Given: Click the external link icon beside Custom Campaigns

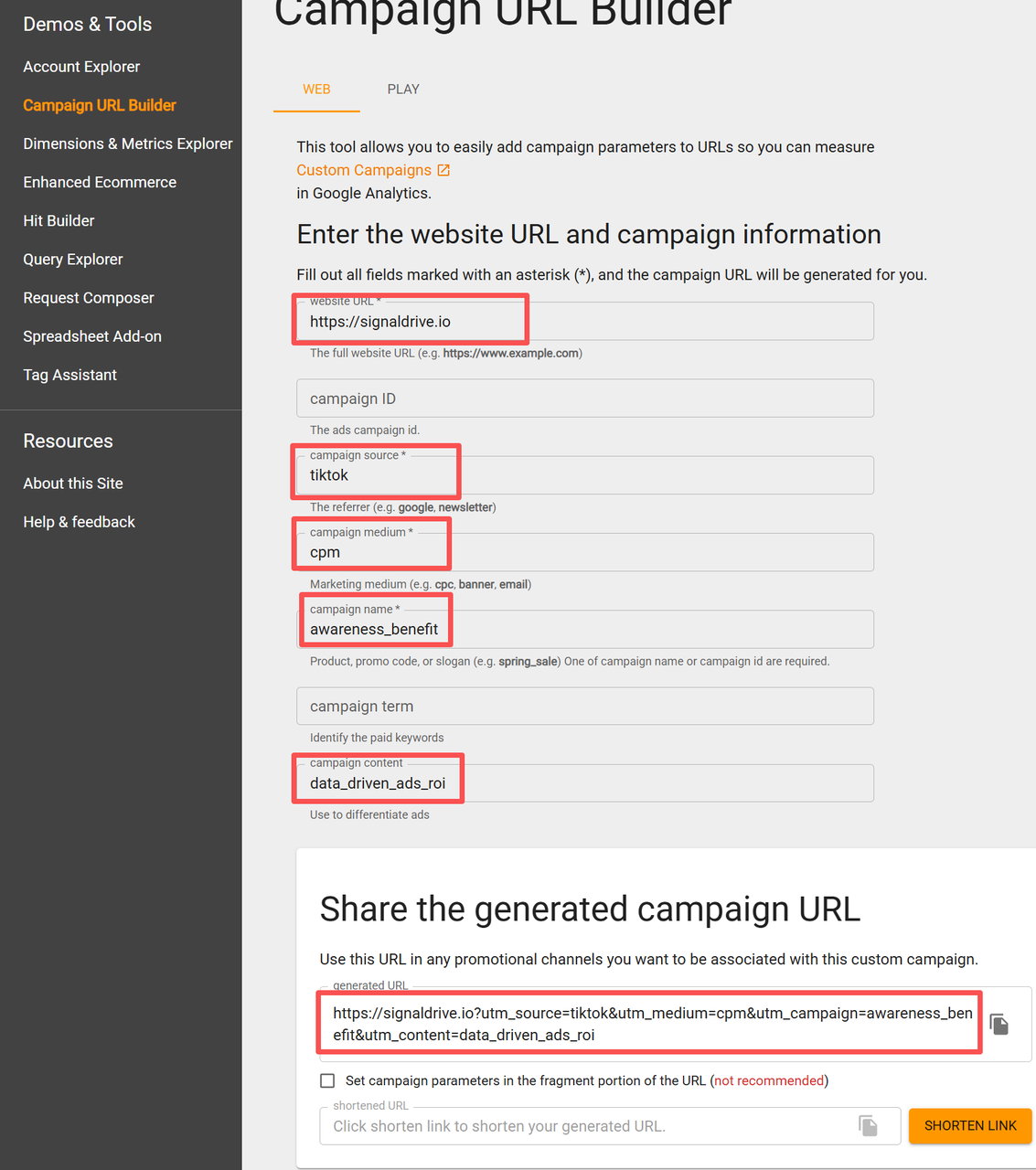Looking at the screenshot, I should pos(443,170).
